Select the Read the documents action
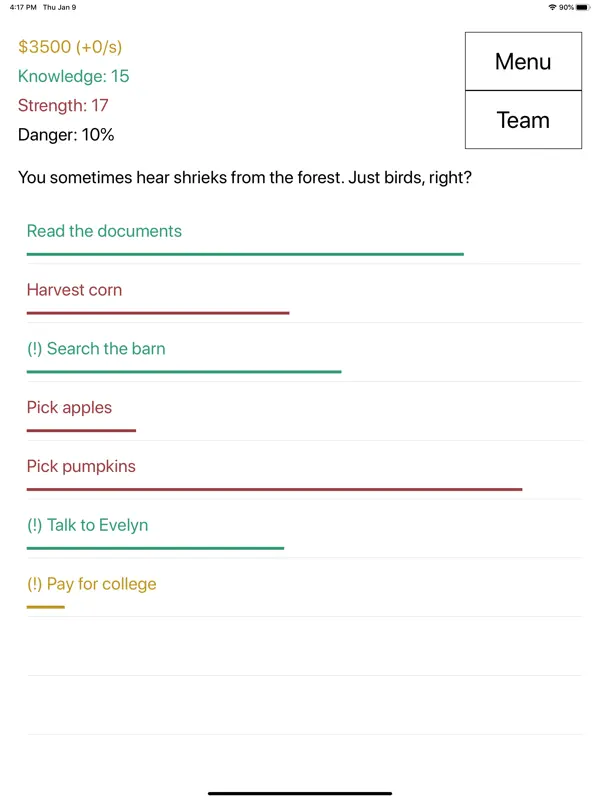 104,231
